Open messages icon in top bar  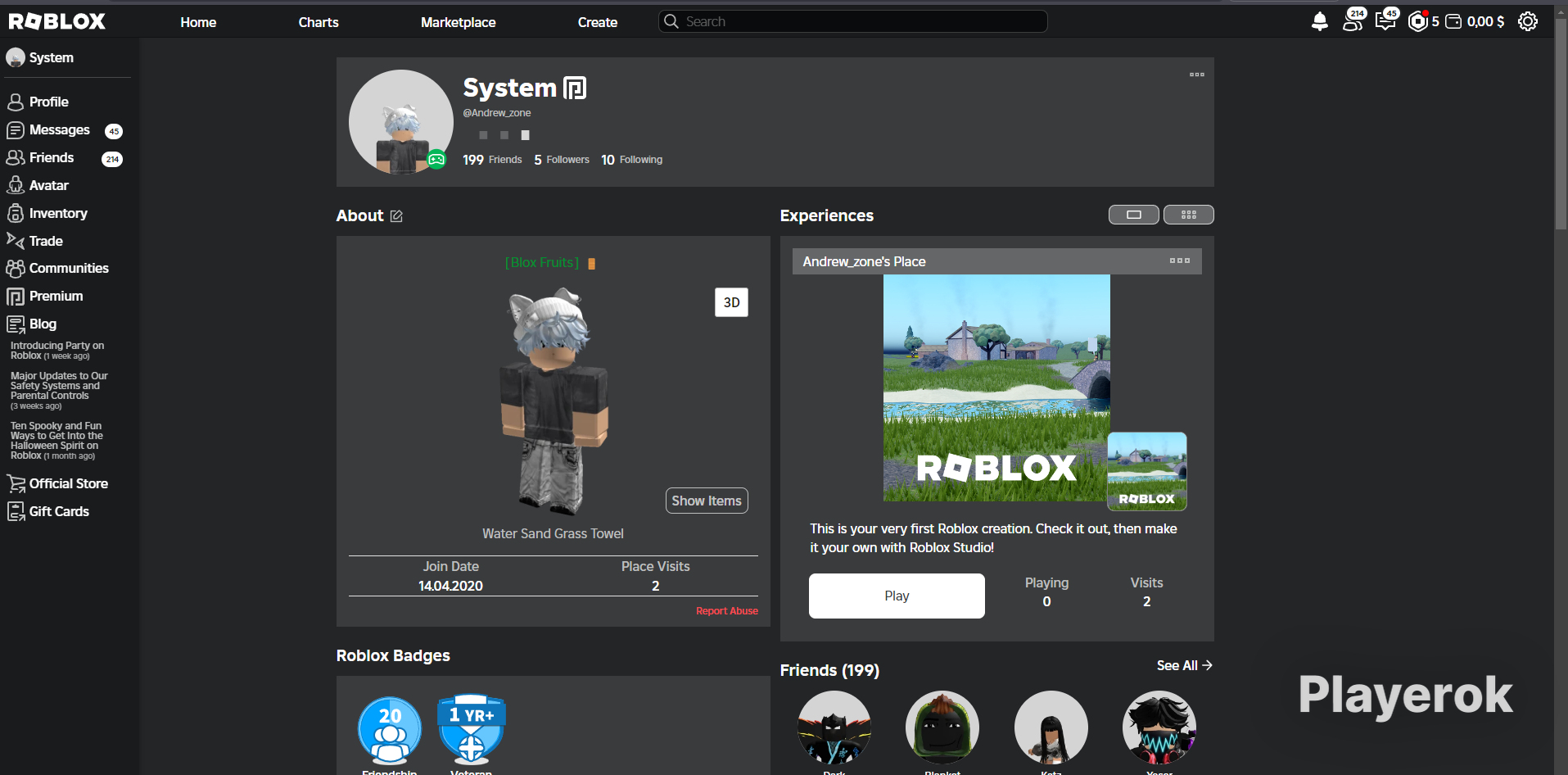pyautogui.click(x=1385, y=20)
